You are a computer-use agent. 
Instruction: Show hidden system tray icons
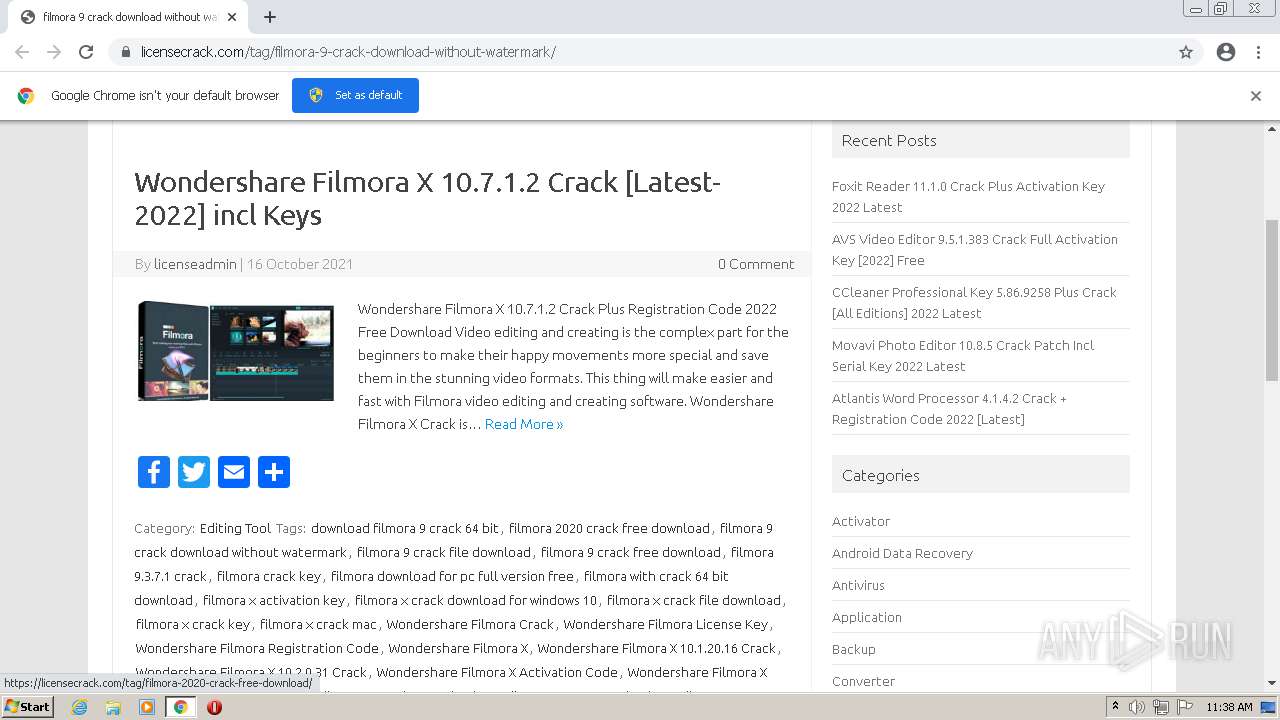click(1115, 707)
